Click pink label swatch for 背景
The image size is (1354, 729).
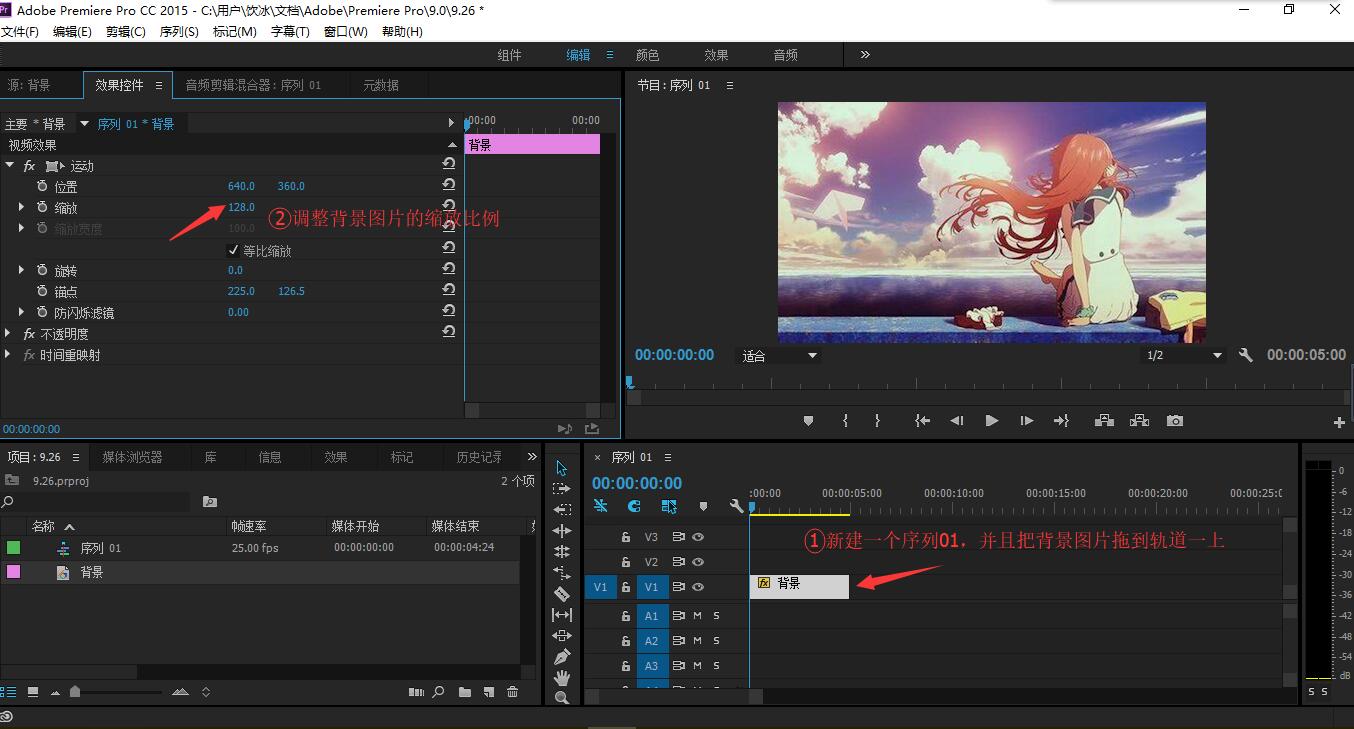[x=13, y=572]
